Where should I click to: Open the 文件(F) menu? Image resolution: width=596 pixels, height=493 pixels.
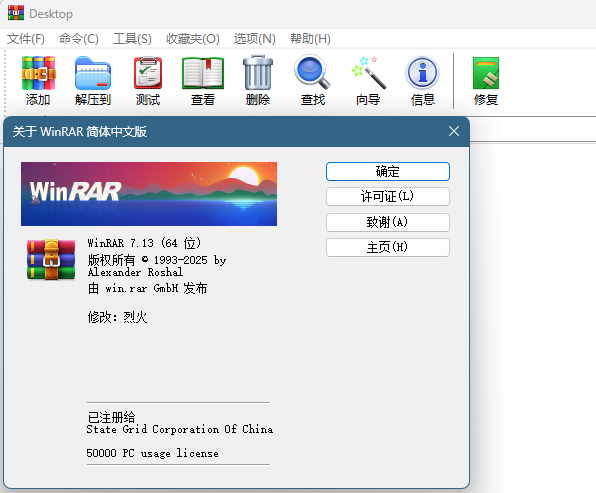[26, 39]
